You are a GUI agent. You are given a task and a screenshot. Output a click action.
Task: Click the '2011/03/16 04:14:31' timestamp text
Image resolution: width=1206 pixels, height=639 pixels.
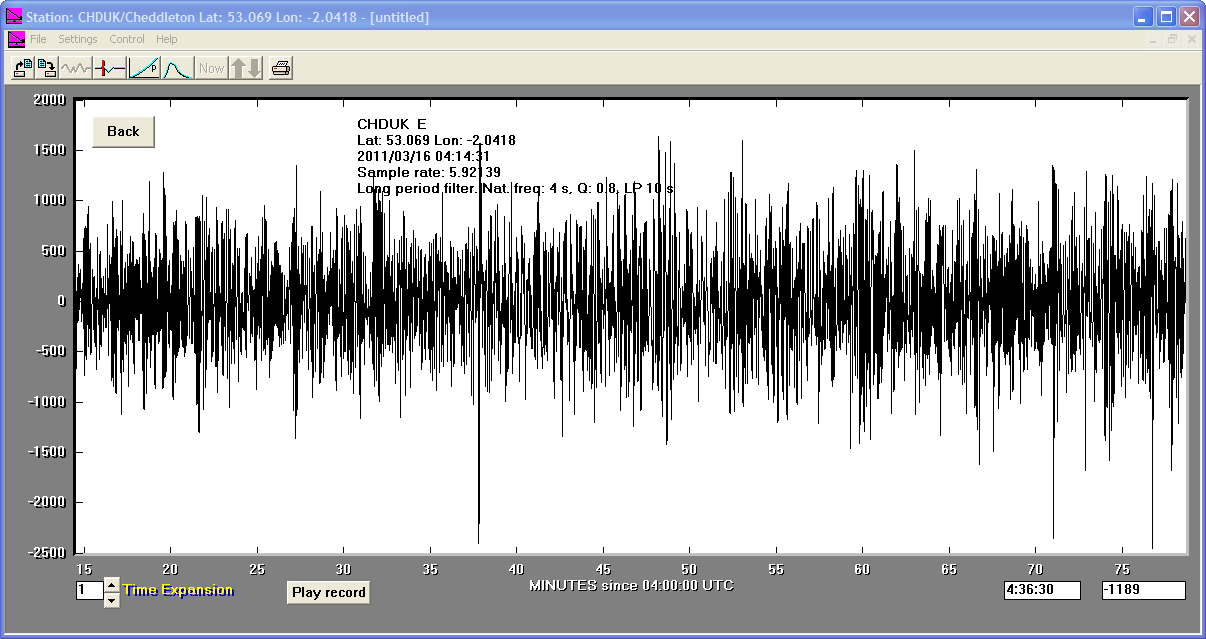(423, 156)
